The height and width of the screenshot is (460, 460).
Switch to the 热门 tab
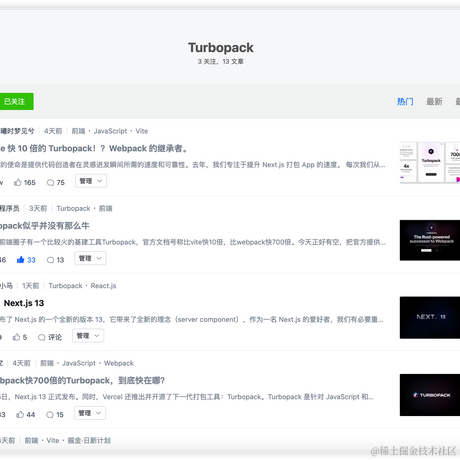(405, 101)
